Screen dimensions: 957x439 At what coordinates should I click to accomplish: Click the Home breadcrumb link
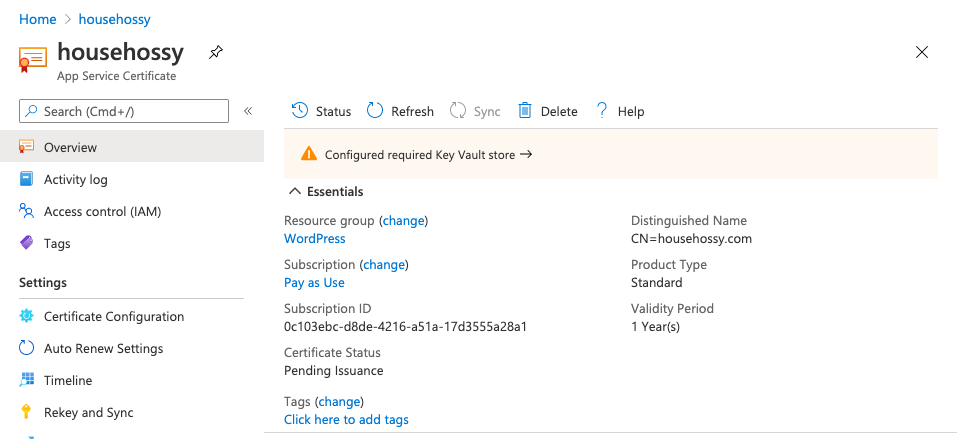coord(37,19)
